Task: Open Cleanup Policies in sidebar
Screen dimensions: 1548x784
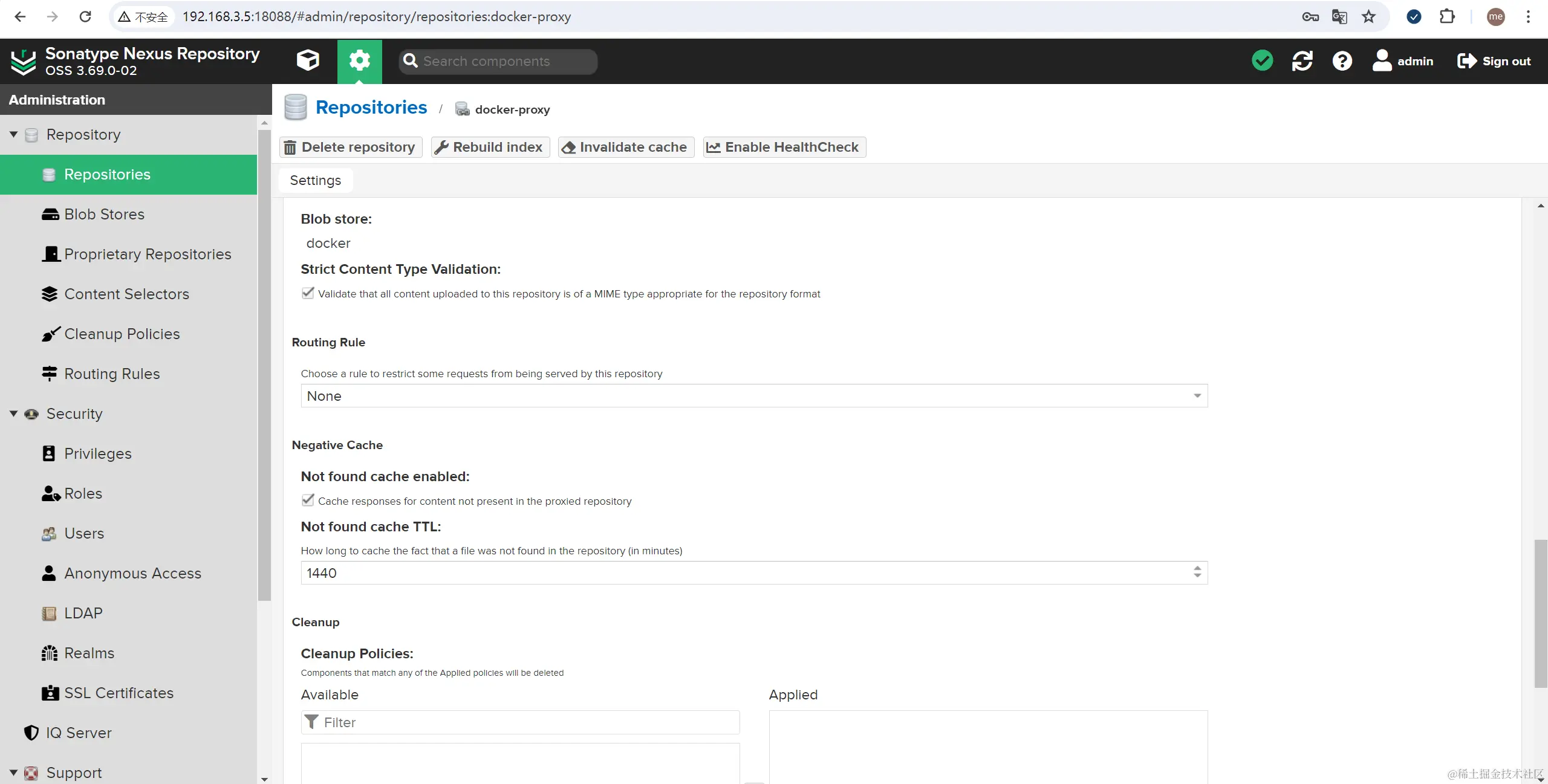Action: pos(122,334)
